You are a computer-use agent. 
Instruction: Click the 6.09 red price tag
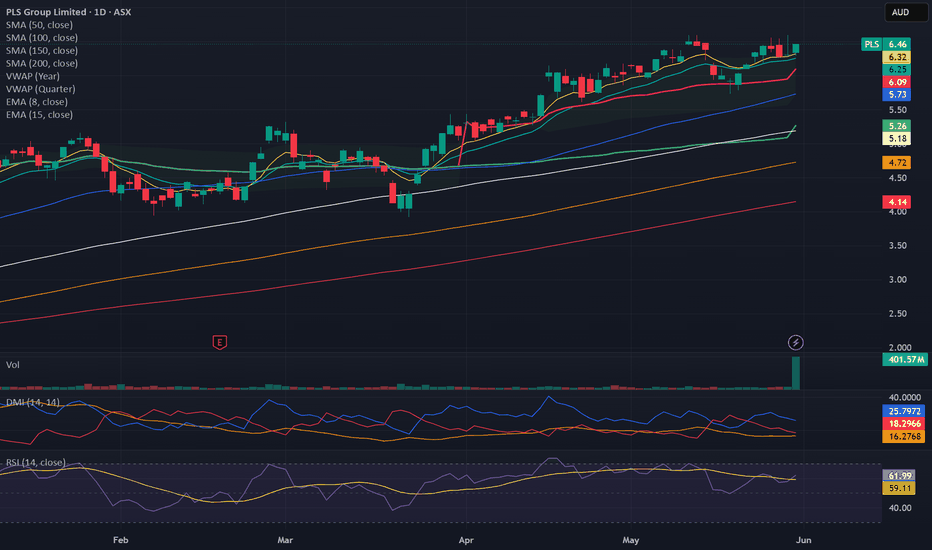click(896, 82)
